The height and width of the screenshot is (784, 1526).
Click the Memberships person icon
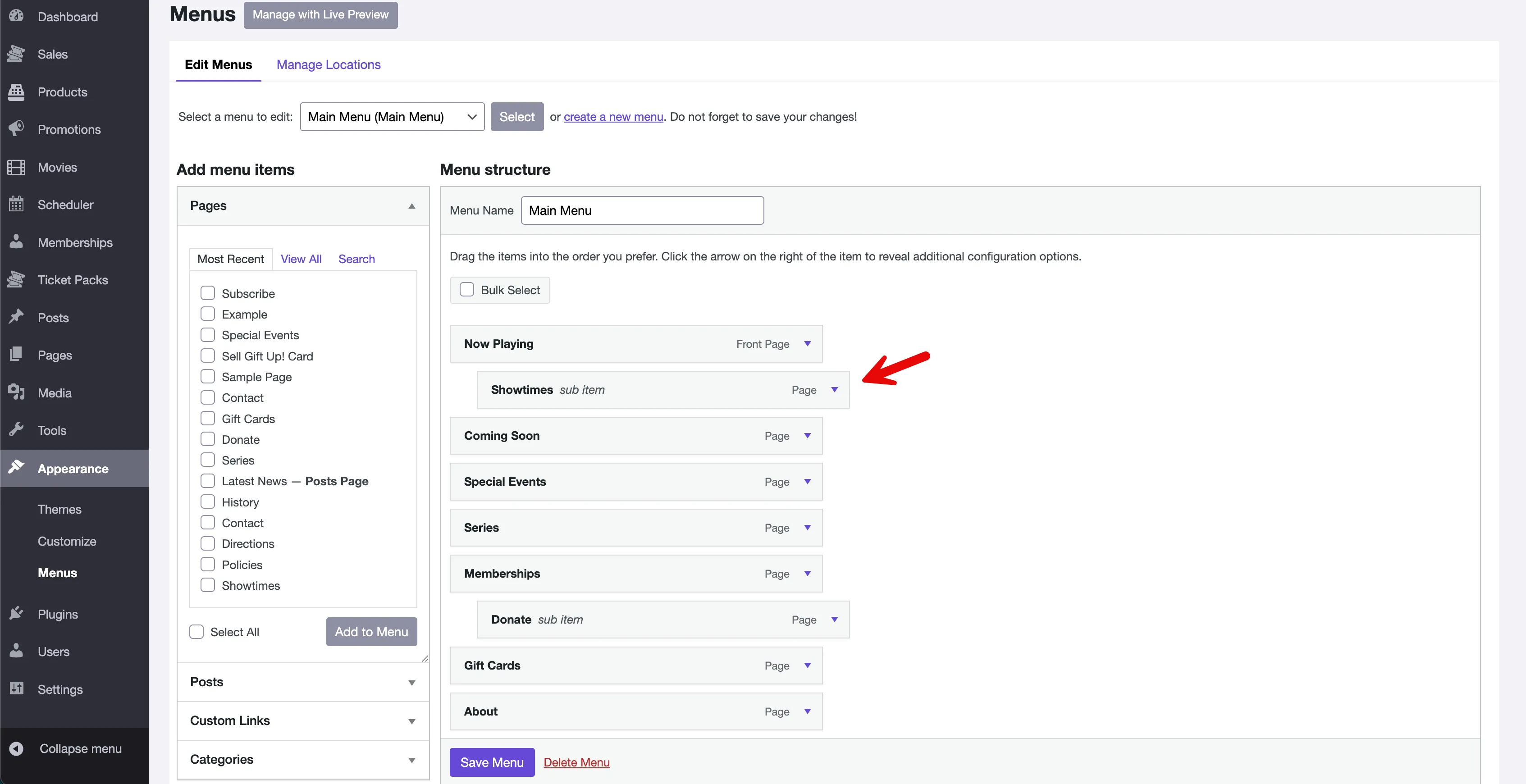(x=16, y=242)
